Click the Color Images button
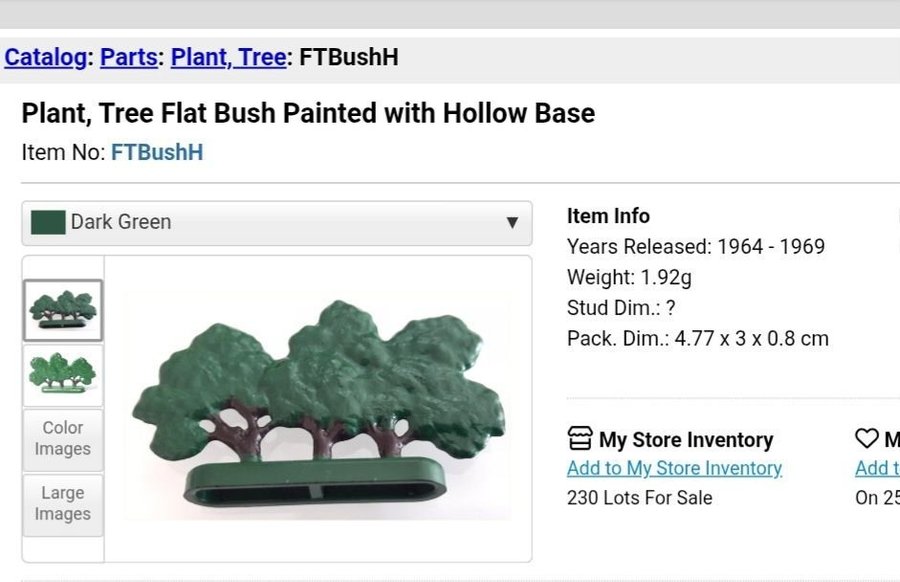 [63, 439]
